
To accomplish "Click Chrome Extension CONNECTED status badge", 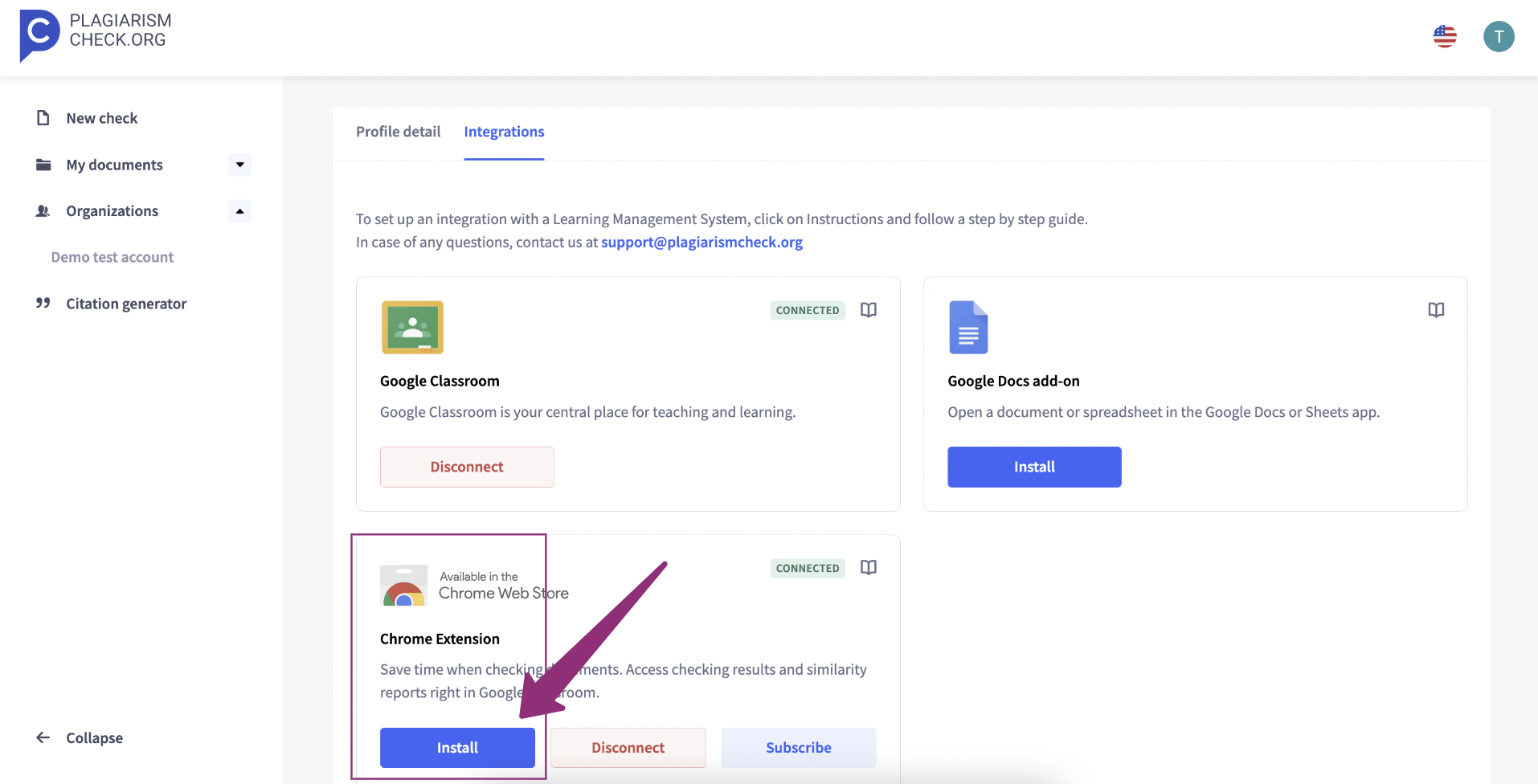I will [808, 568].
